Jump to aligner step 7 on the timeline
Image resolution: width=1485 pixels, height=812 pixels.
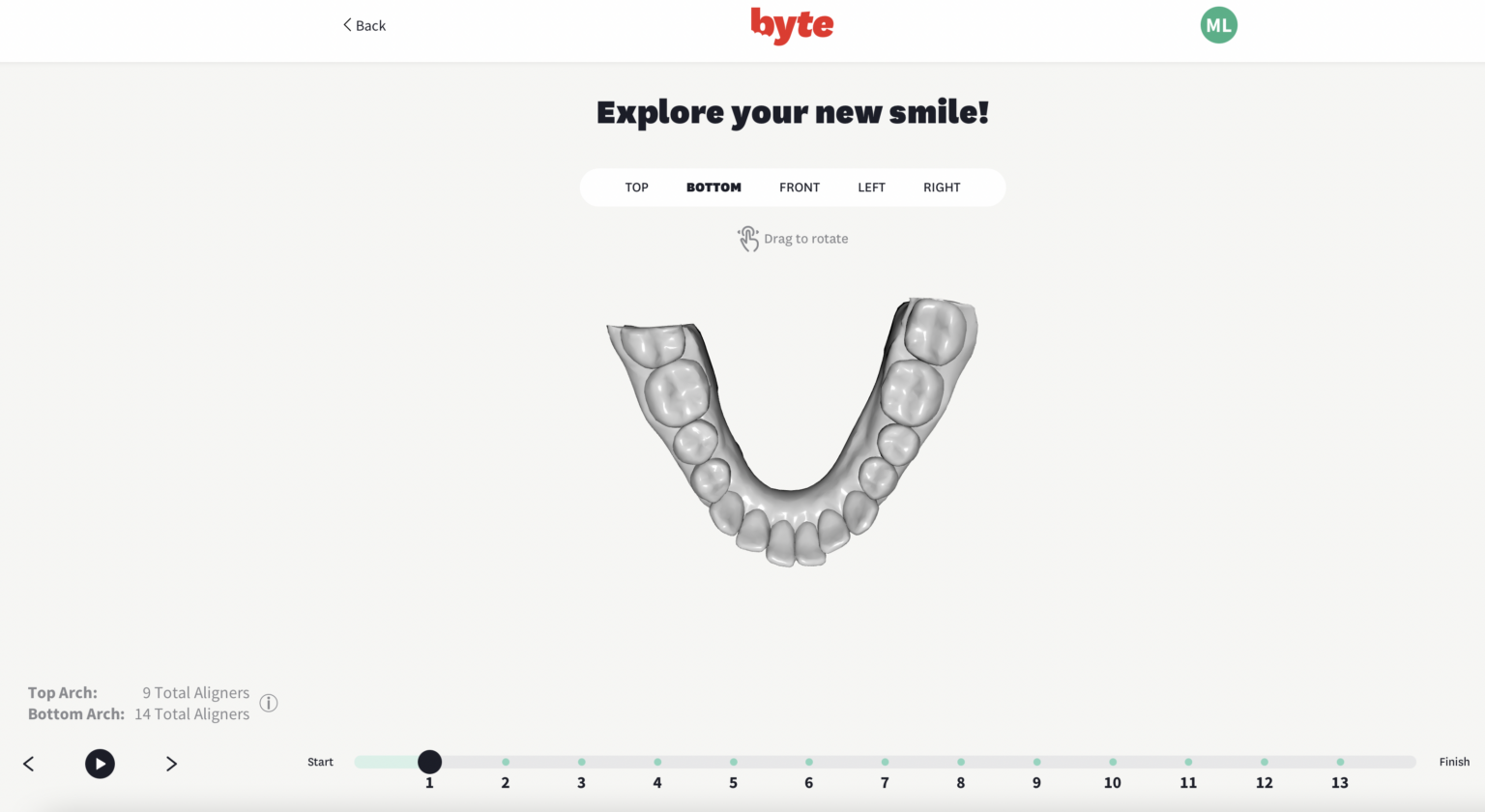pyautogui.click(x=885, y=761)
